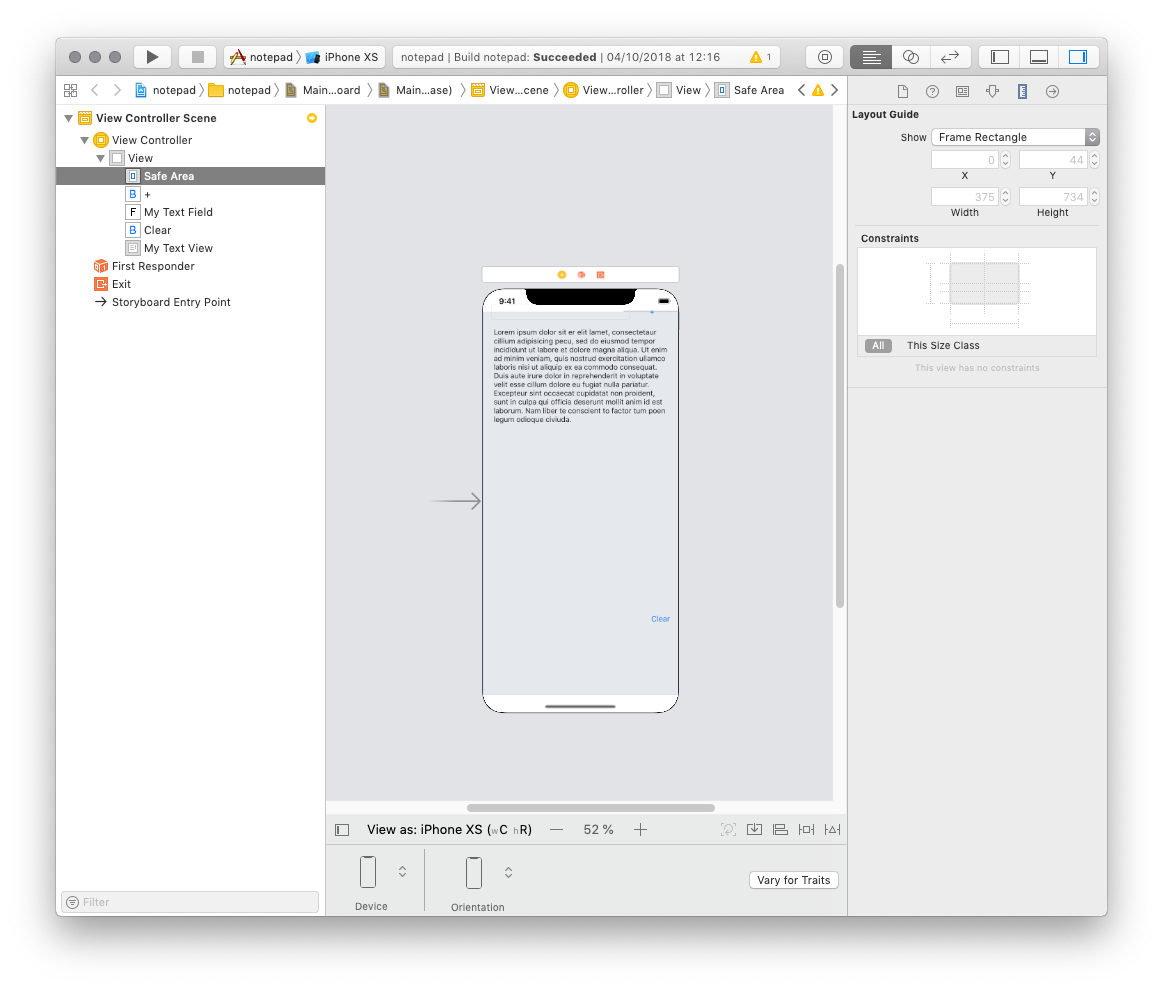Screen dimensions: 1163x990
Task: Open the Quick Help inspector
Action: [932, 91]
